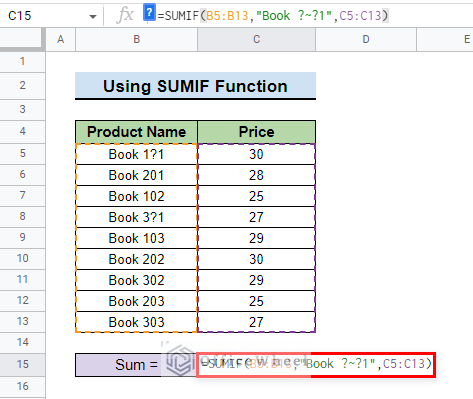The image size is (473, 399).
Task: Click the formula help question mark icon
Action: (149, 13)
